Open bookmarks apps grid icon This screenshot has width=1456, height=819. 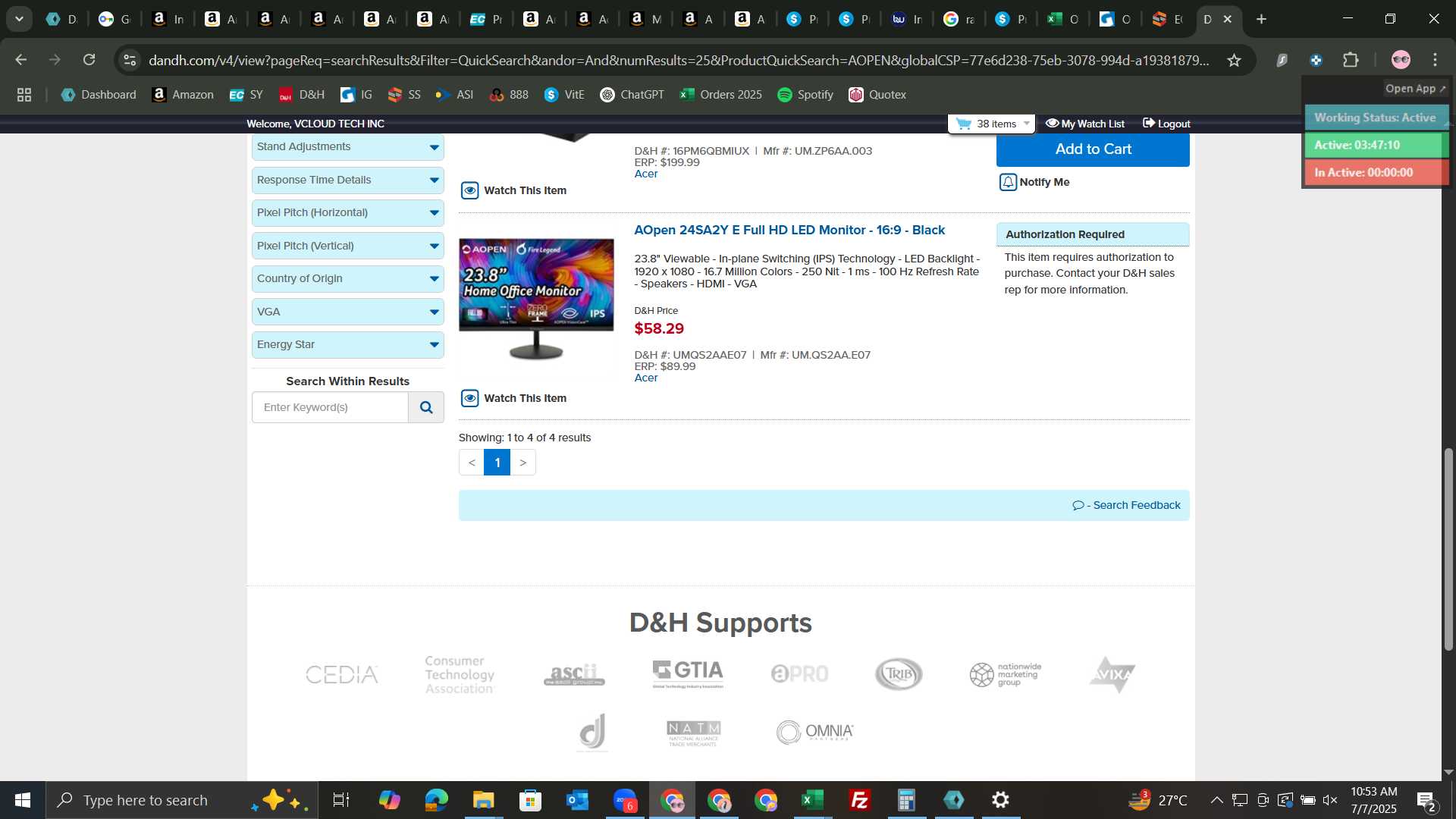pyautogui.click(x=24, y=95)
